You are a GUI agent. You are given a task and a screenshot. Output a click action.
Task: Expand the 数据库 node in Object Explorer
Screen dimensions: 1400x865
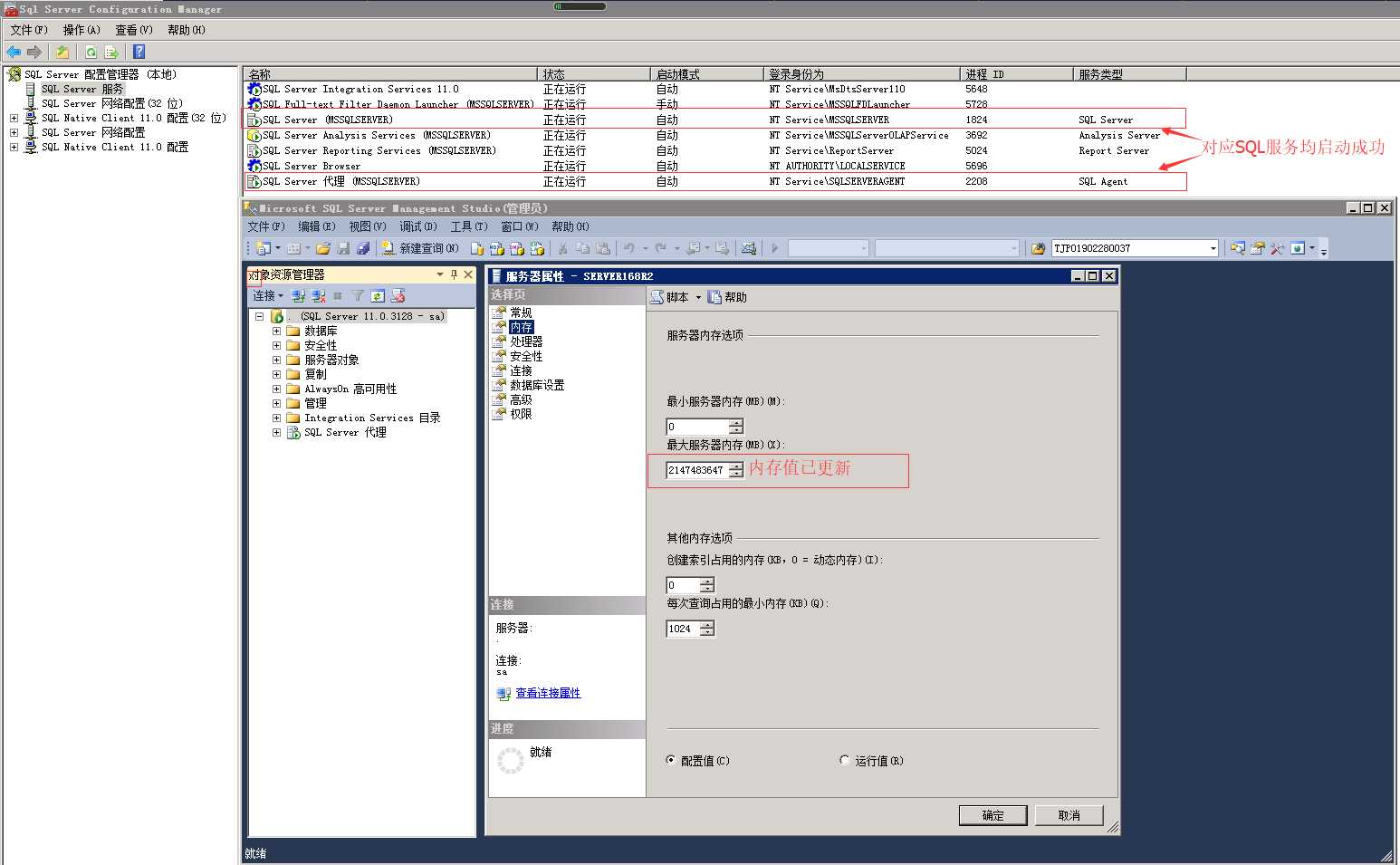tap(277, 332)
